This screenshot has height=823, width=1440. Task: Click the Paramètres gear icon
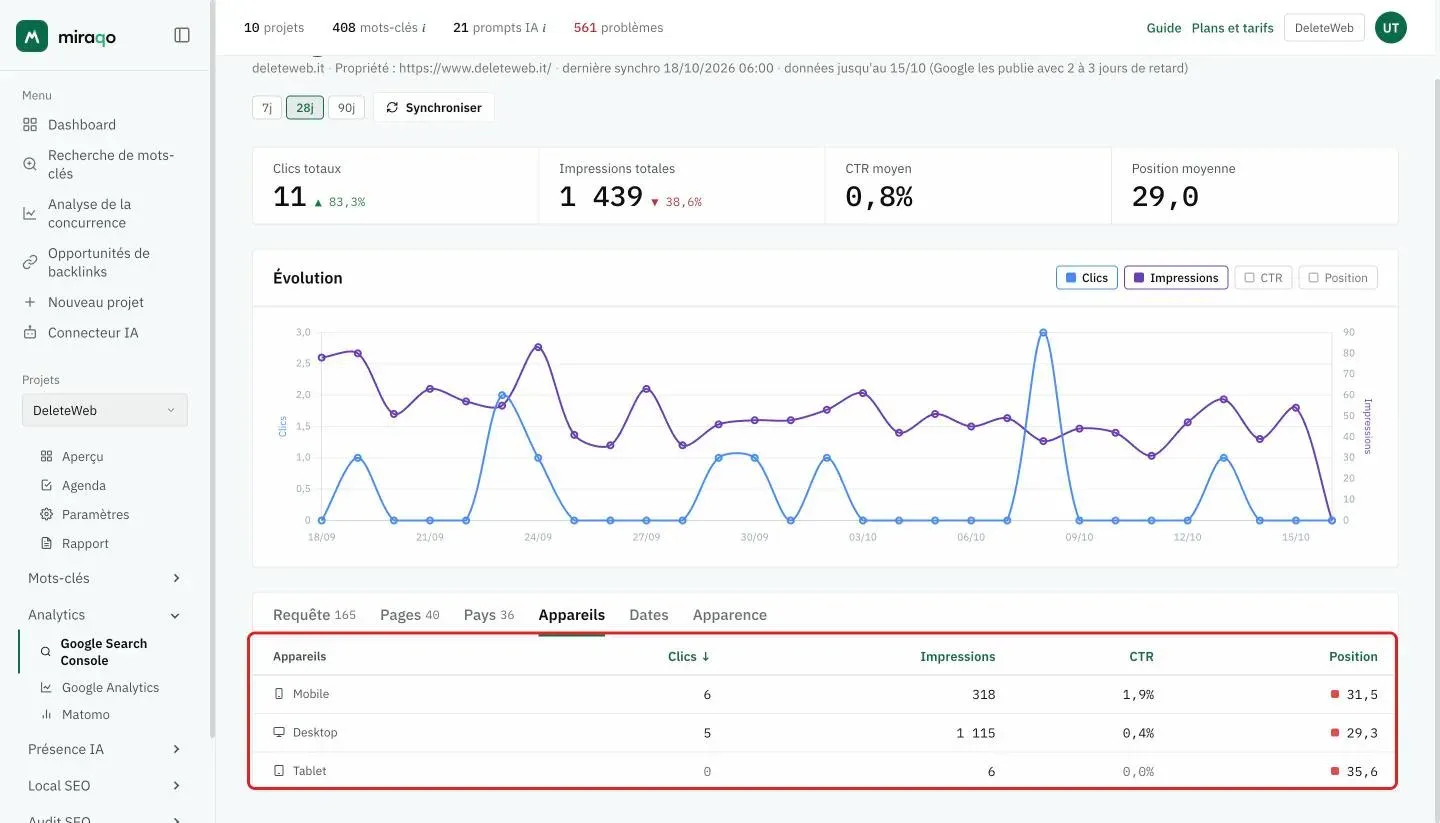pos(46,514)
